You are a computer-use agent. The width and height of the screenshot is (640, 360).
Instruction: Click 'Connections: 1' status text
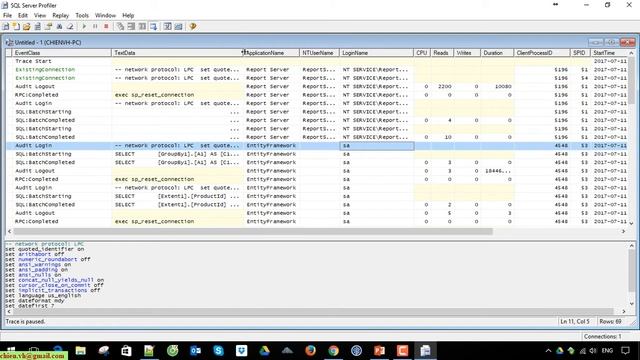point(602,337)
